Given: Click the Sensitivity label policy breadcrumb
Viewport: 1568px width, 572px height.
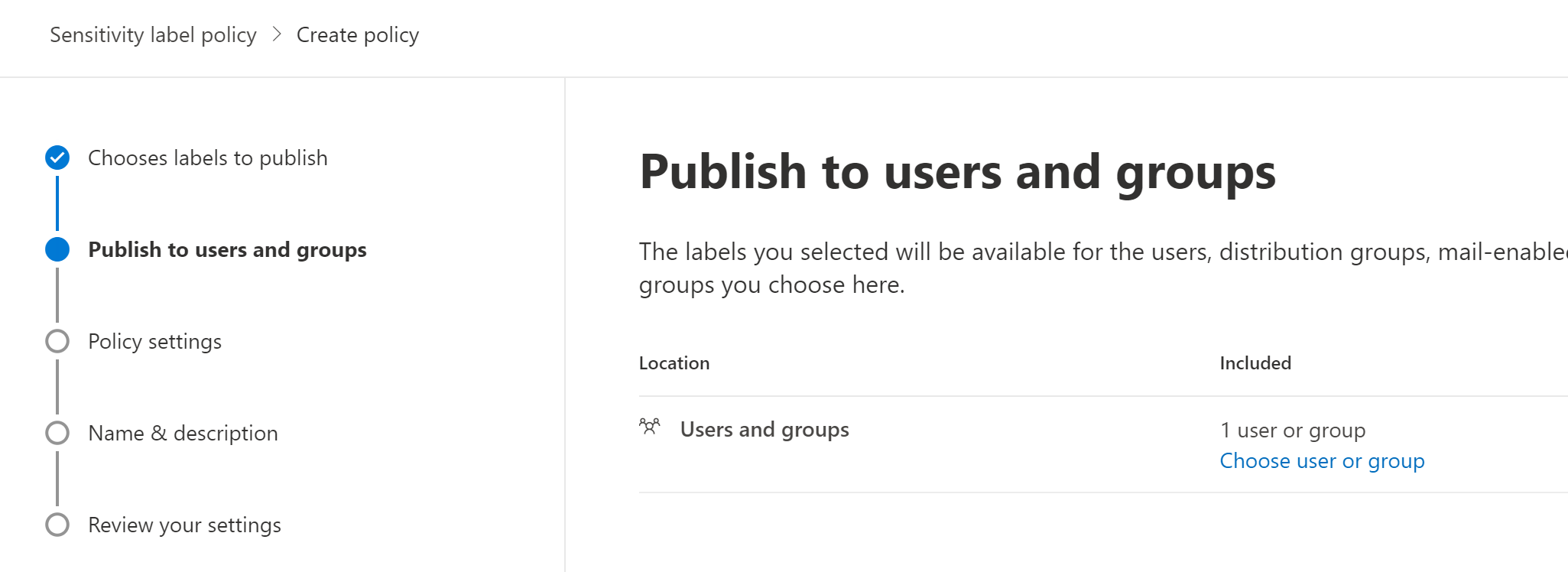Looking at the screenshot, I should pos(153,35).
